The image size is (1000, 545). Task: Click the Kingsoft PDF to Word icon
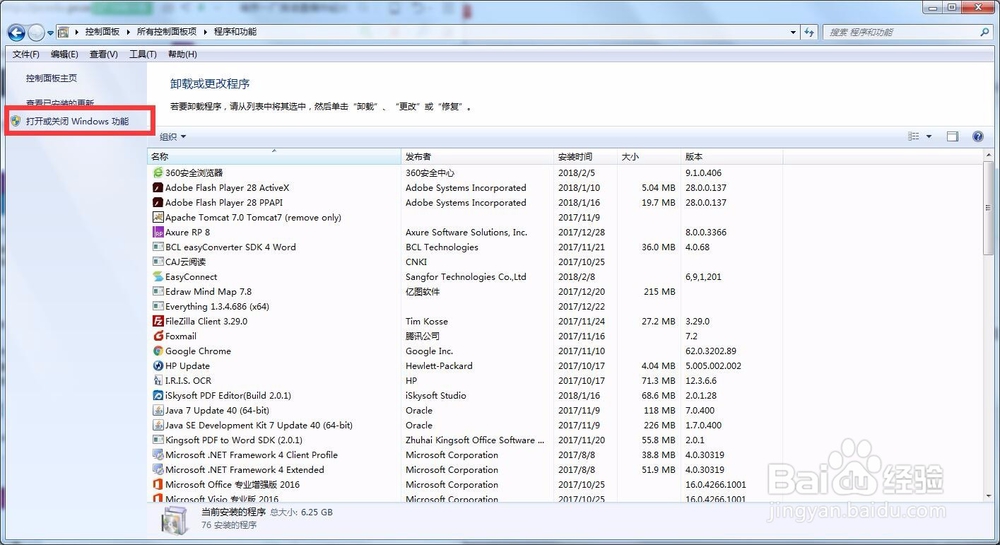pos(158,440)
